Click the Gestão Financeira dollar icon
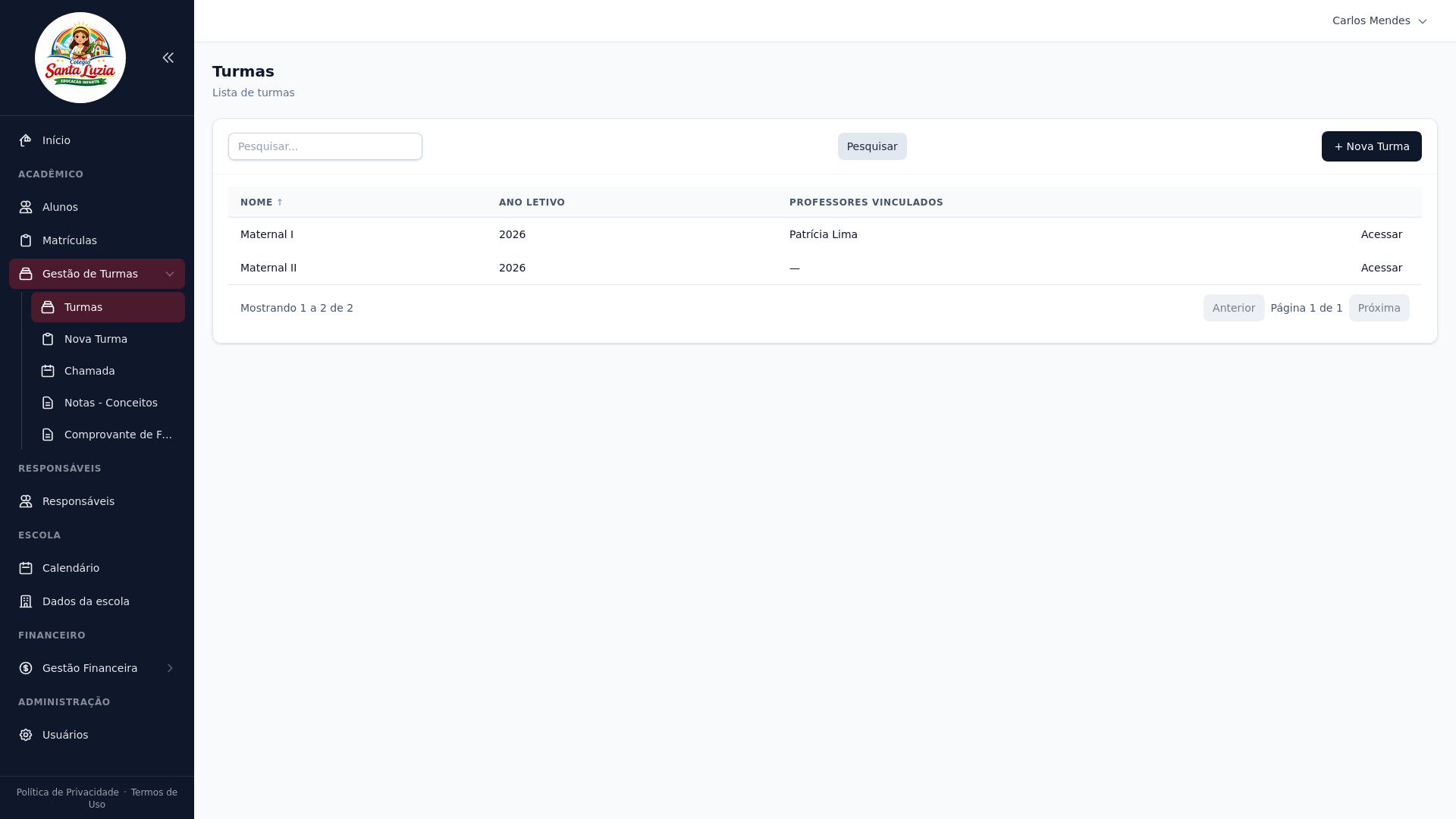1456x819 pixels. pos(26,668)
